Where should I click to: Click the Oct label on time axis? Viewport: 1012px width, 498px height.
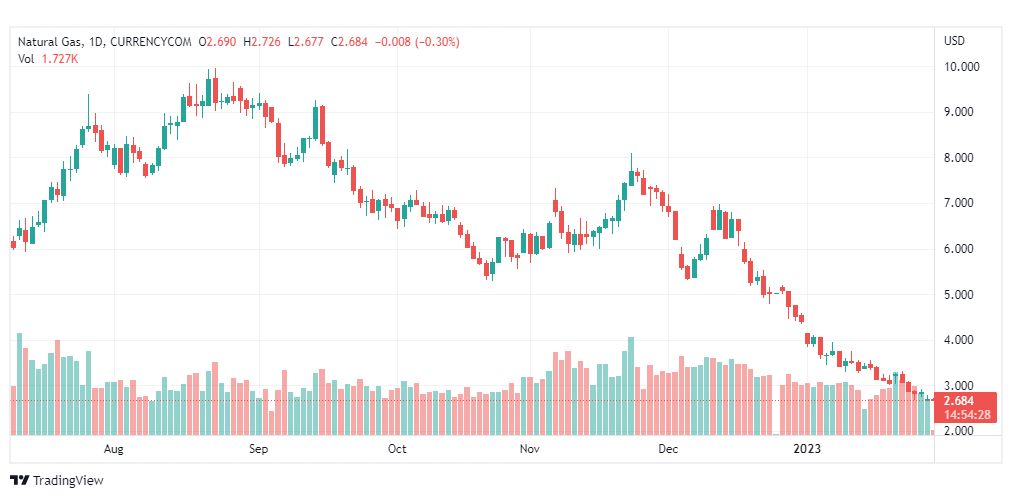click(x=397, y=448)
